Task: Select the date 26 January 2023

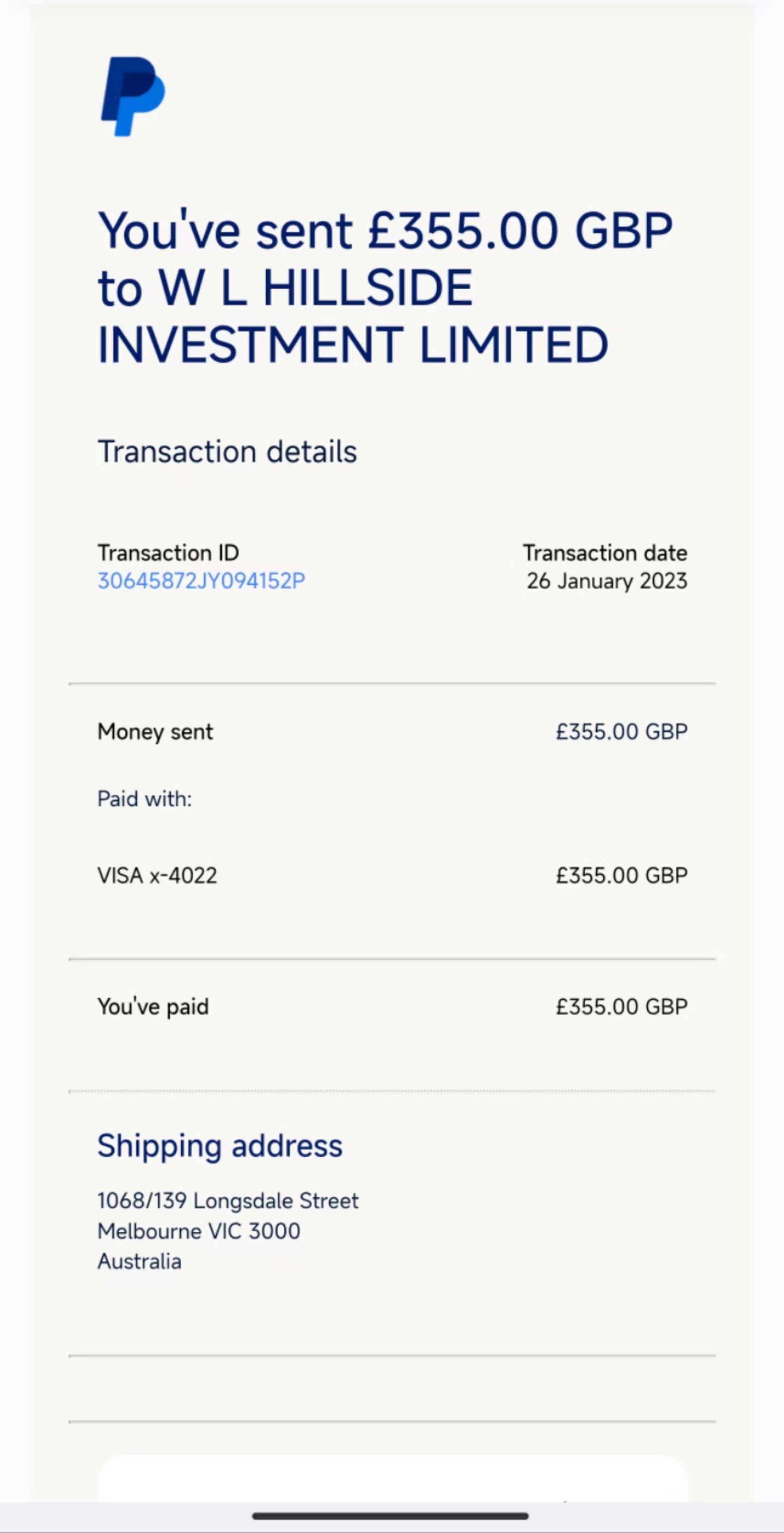Action: click(607, 581)
